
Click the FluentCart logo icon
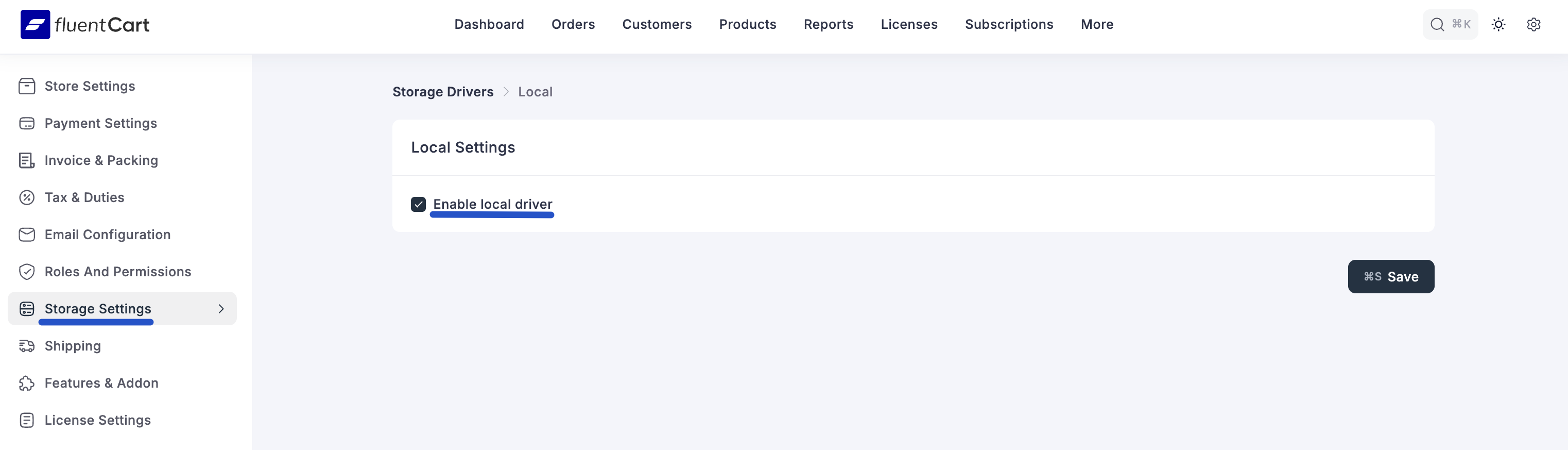tap(36, 24)
